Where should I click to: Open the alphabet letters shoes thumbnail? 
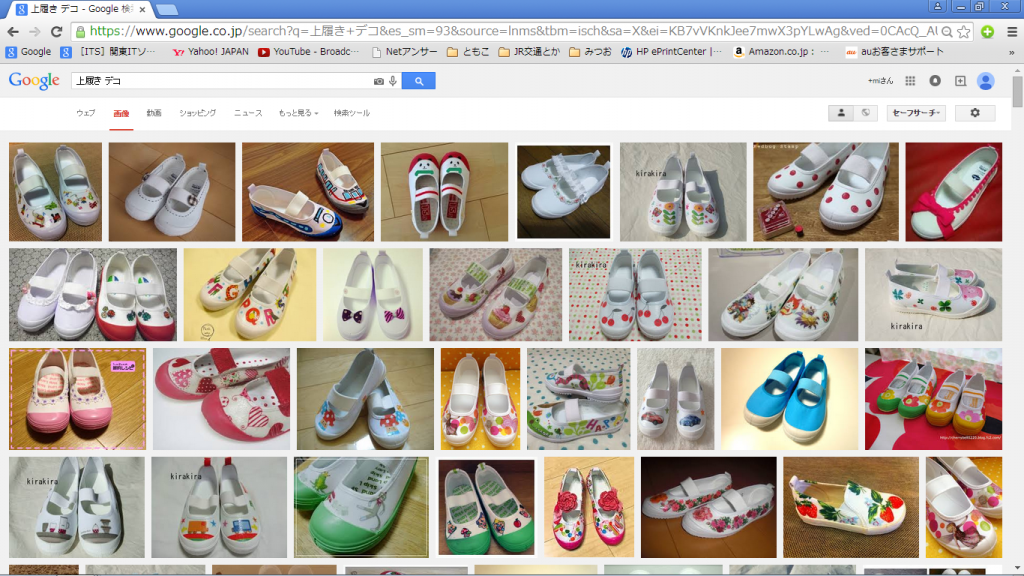coord(249,295)
